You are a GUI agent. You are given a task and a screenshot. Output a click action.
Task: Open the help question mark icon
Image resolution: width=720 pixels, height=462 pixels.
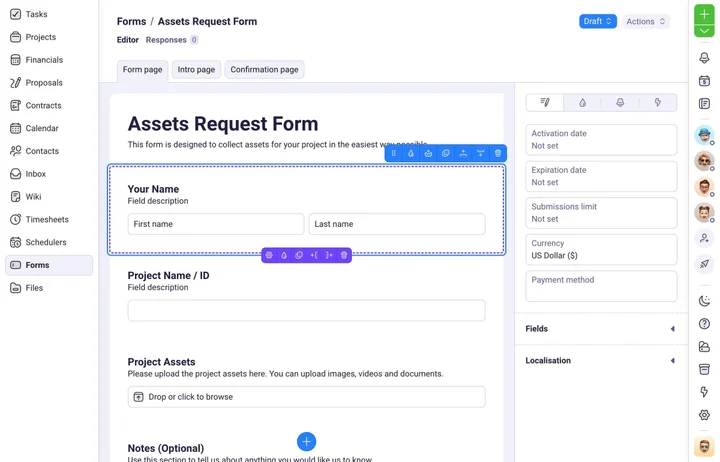click(704, 324)
